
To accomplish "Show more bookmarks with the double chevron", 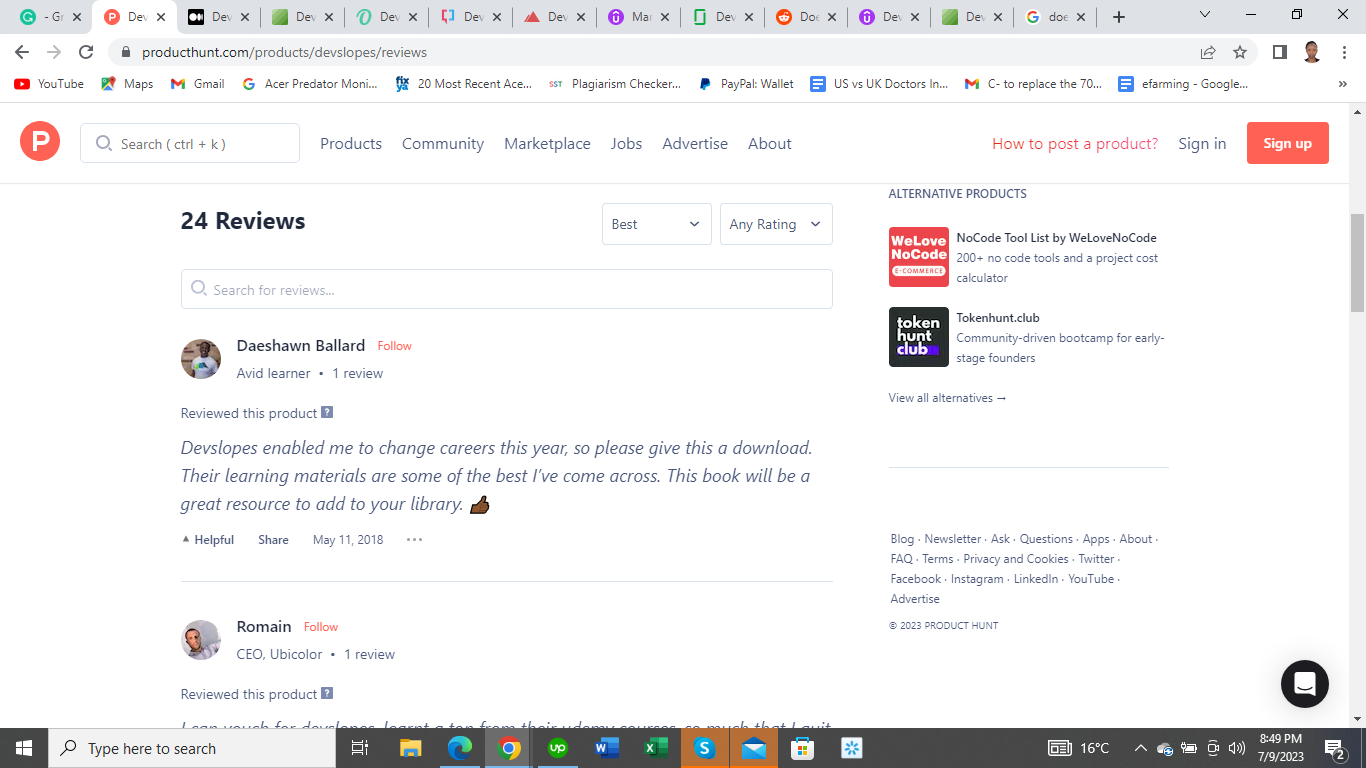I will point(1342,84).
